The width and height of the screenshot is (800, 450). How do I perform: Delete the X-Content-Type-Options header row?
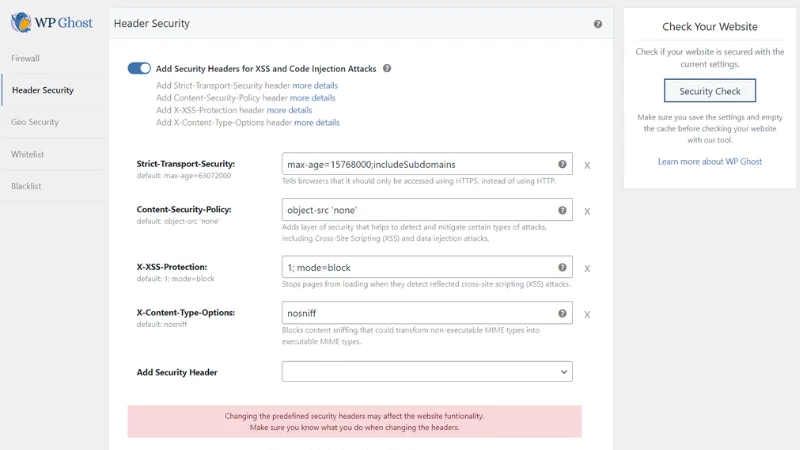[x=587, y=314]
